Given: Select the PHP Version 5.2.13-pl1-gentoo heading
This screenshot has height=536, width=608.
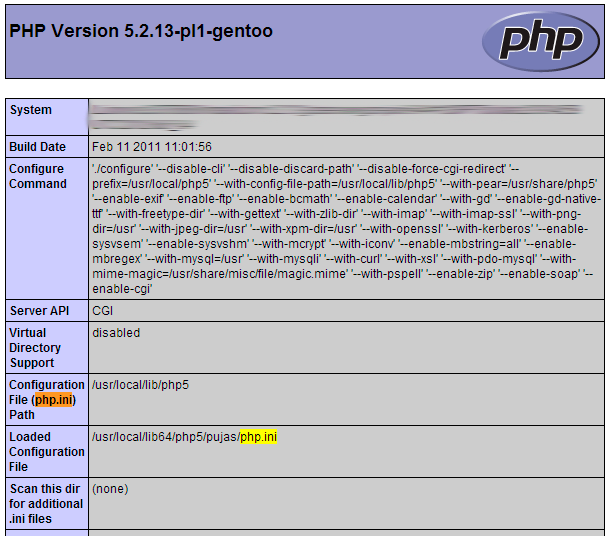Looking at the screenshot, I should pyautogui.click(x=141, y=31).
